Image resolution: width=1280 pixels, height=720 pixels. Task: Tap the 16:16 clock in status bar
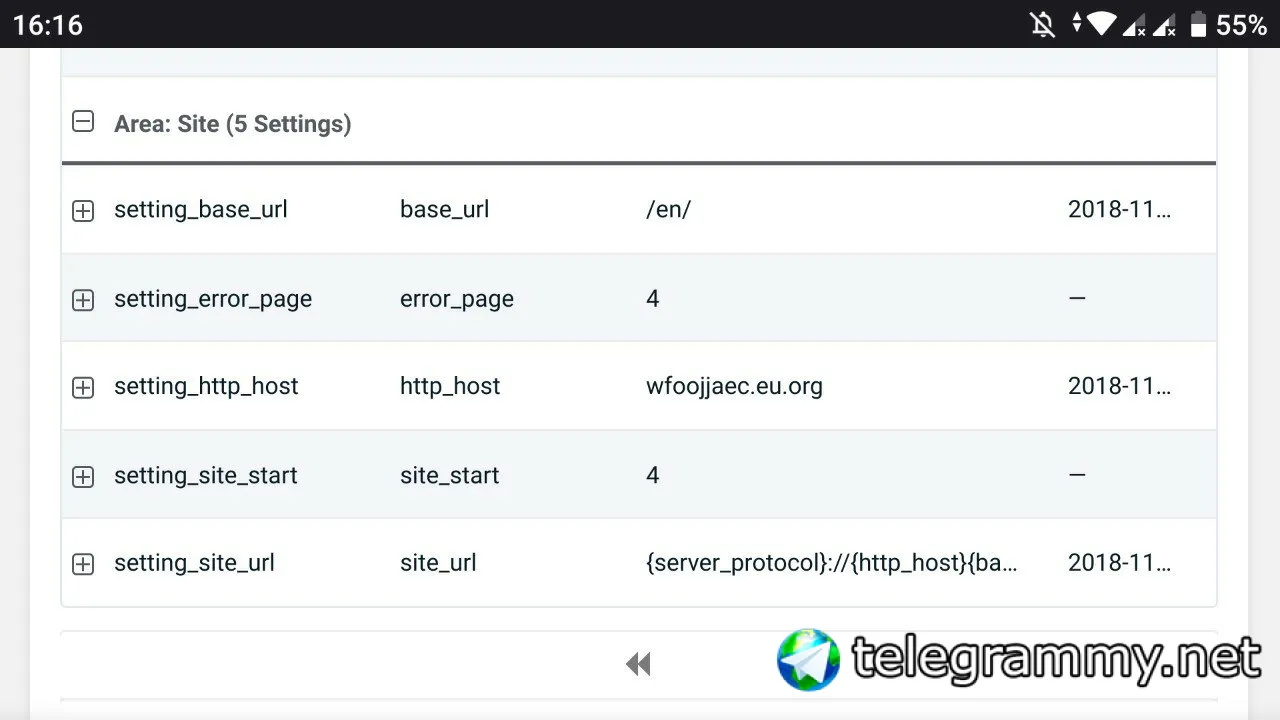point(47,24)
